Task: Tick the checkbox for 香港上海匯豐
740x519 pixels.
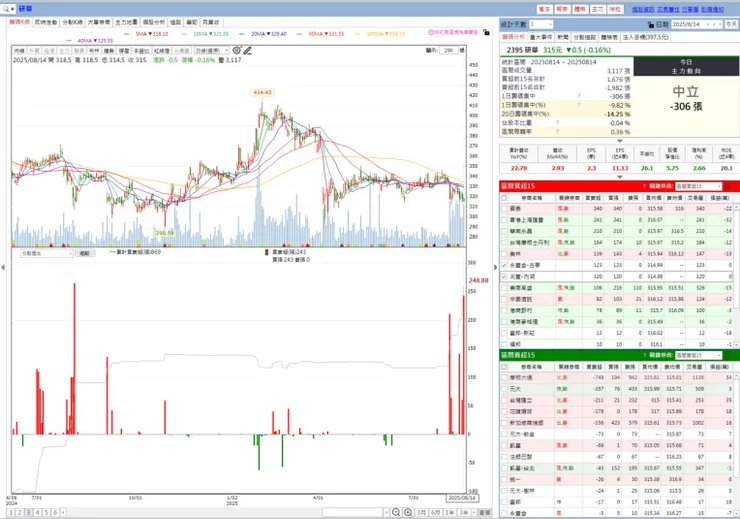Action: click(x=504, y=220)
